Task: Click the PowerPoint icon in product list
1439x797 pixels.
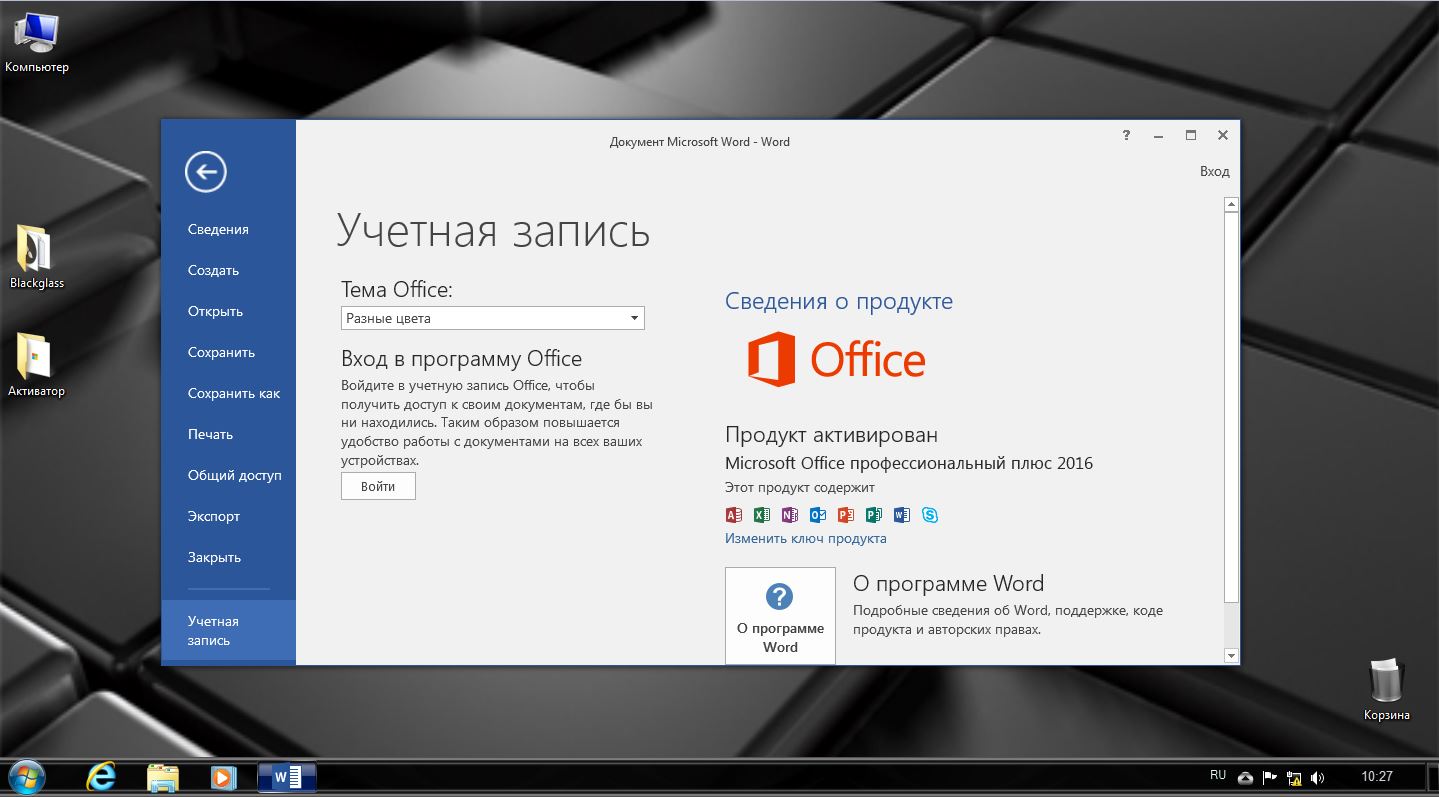Action: pos(846,515)
